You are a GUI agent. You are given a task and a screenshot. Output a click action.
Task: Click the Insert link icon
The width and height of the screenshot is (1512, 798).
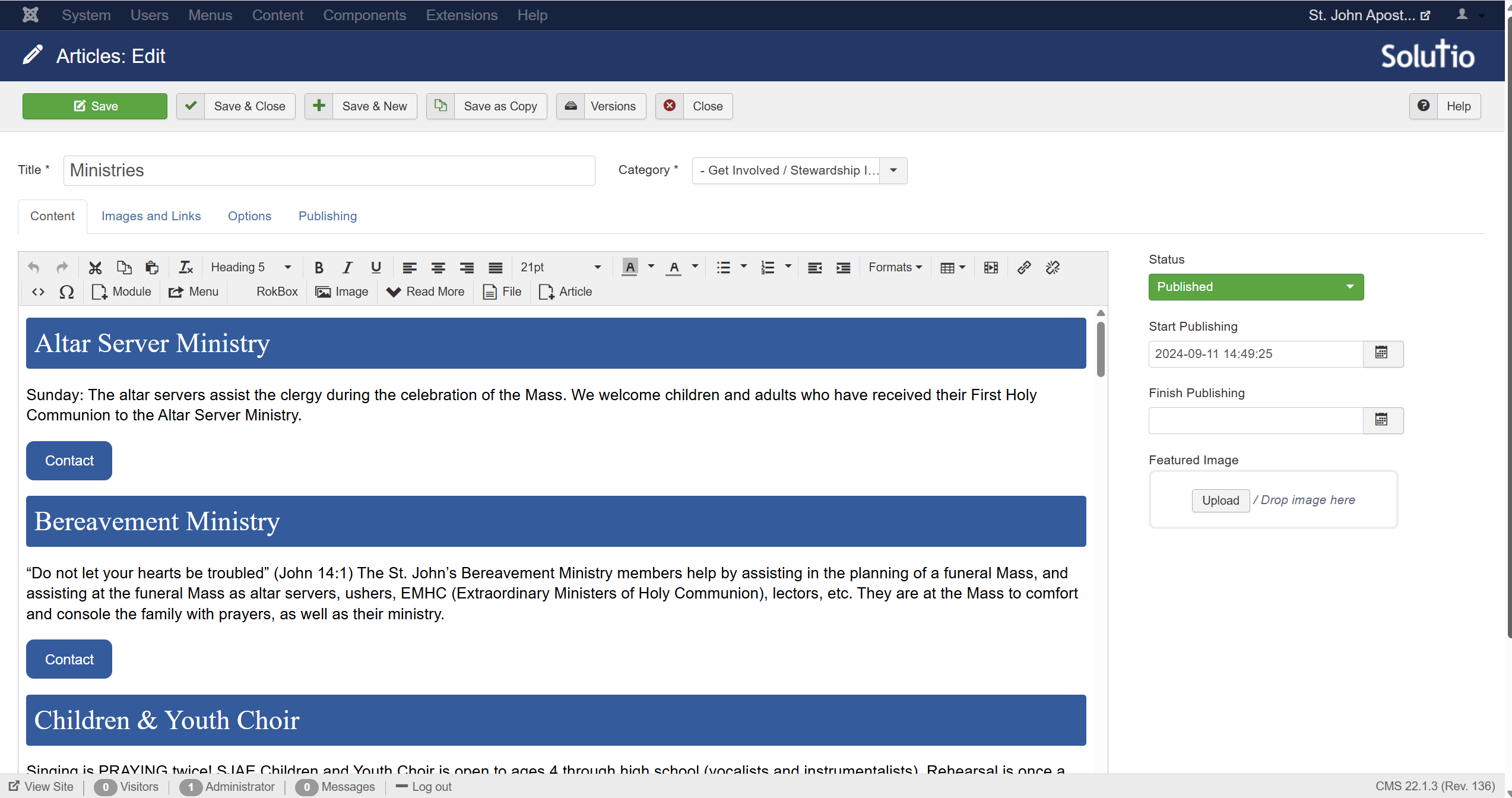(x=1023, y=268)
